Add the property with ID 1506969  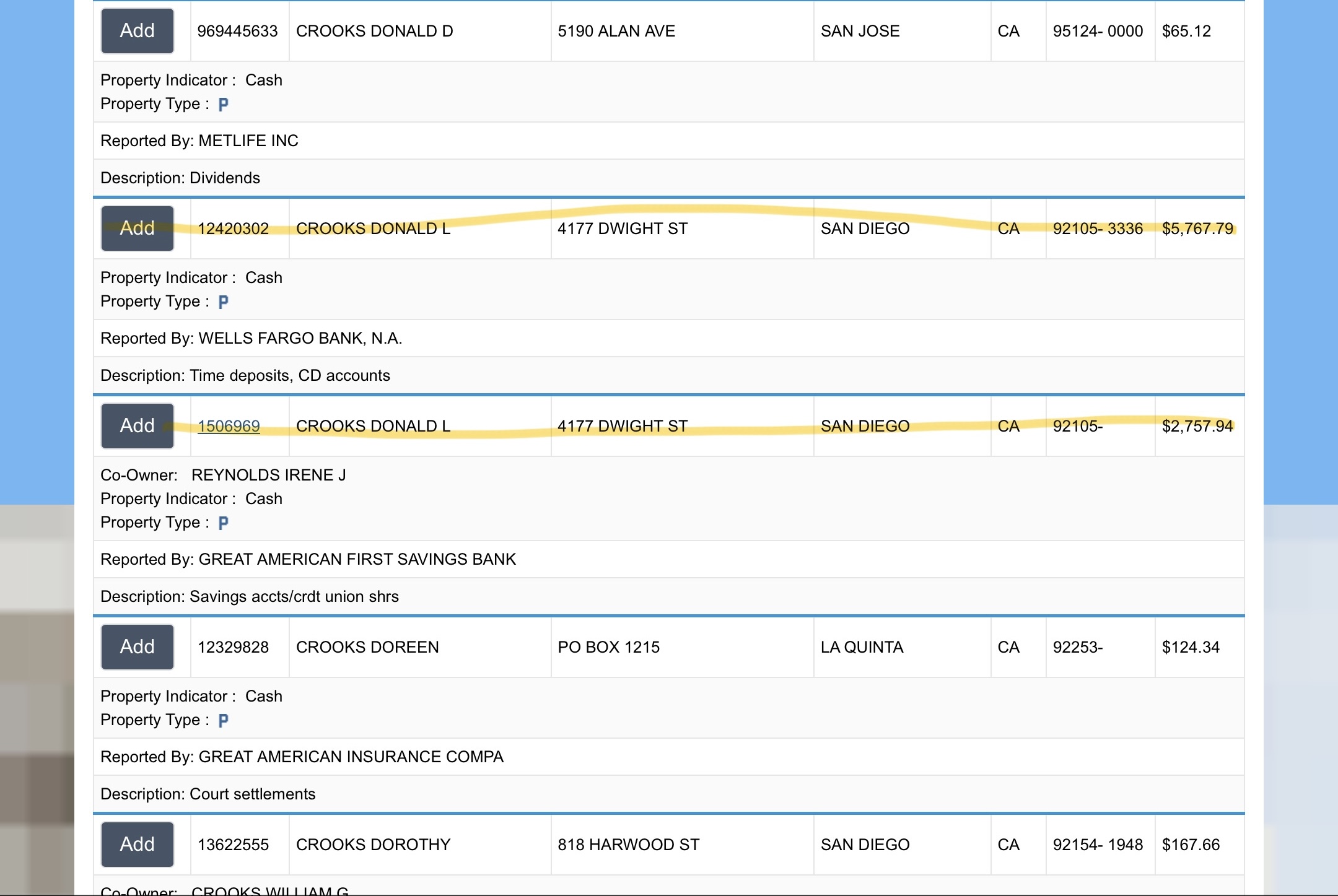pyautogui.click(x=138, y=426)
